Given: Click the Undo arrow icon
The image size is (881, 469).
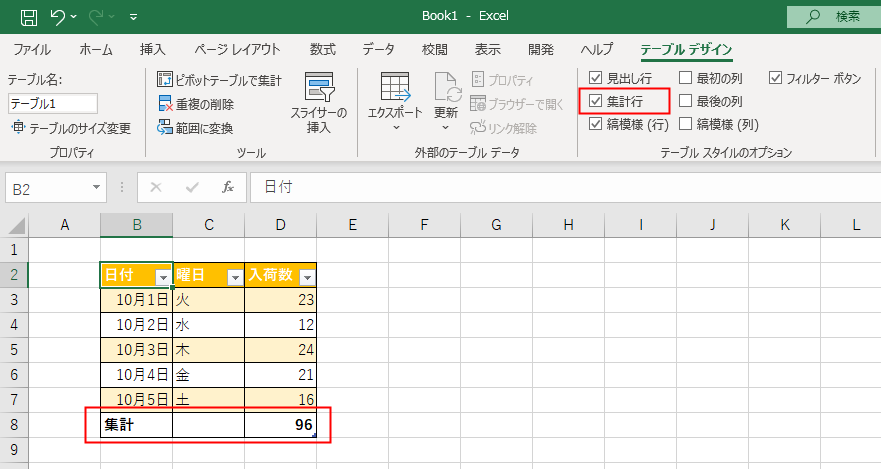Looking at the screenshot, I should click(x=57, y=17).
